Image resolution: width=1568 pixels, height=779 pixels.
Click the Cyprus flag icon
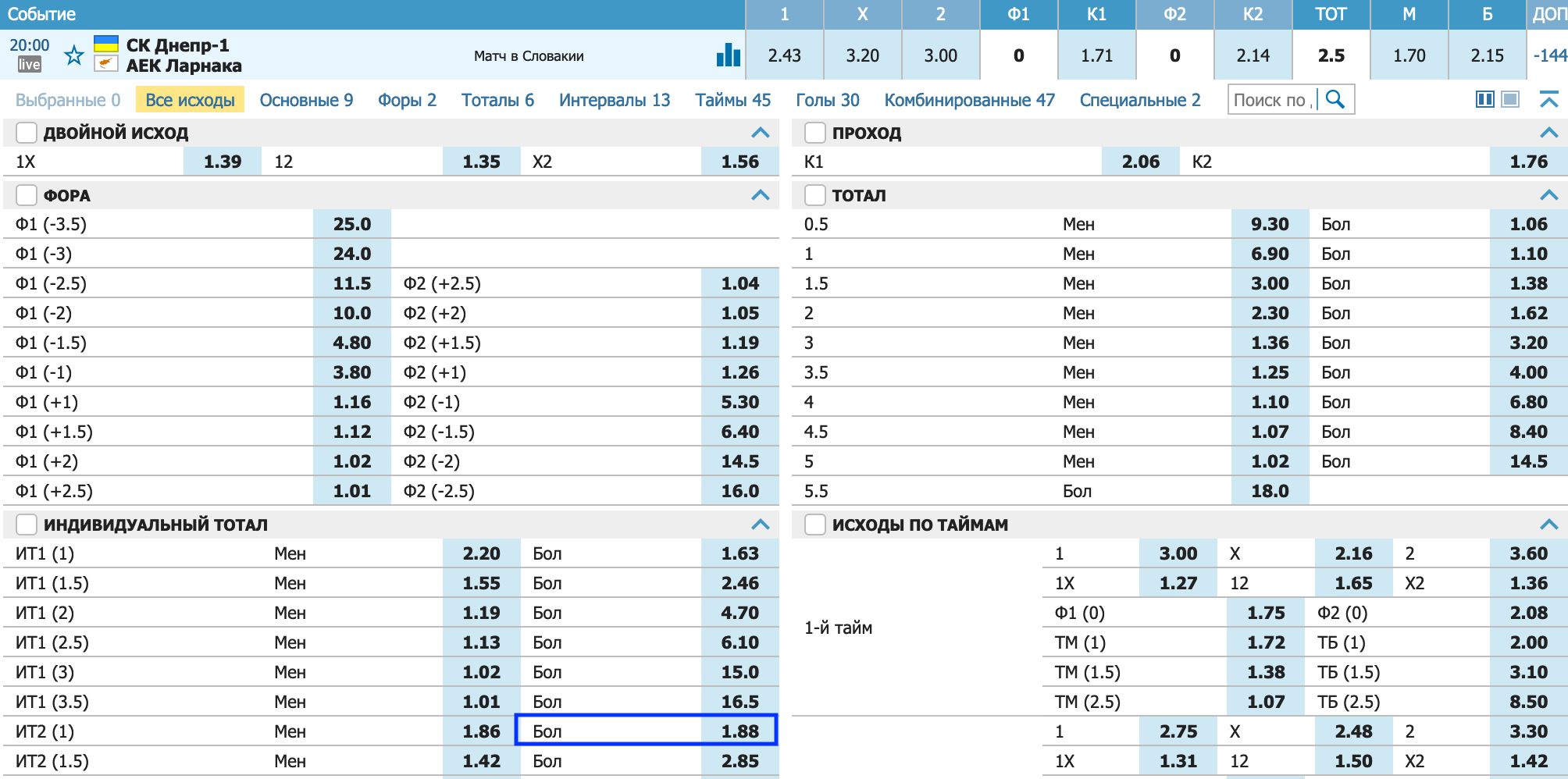click(105, 64)
